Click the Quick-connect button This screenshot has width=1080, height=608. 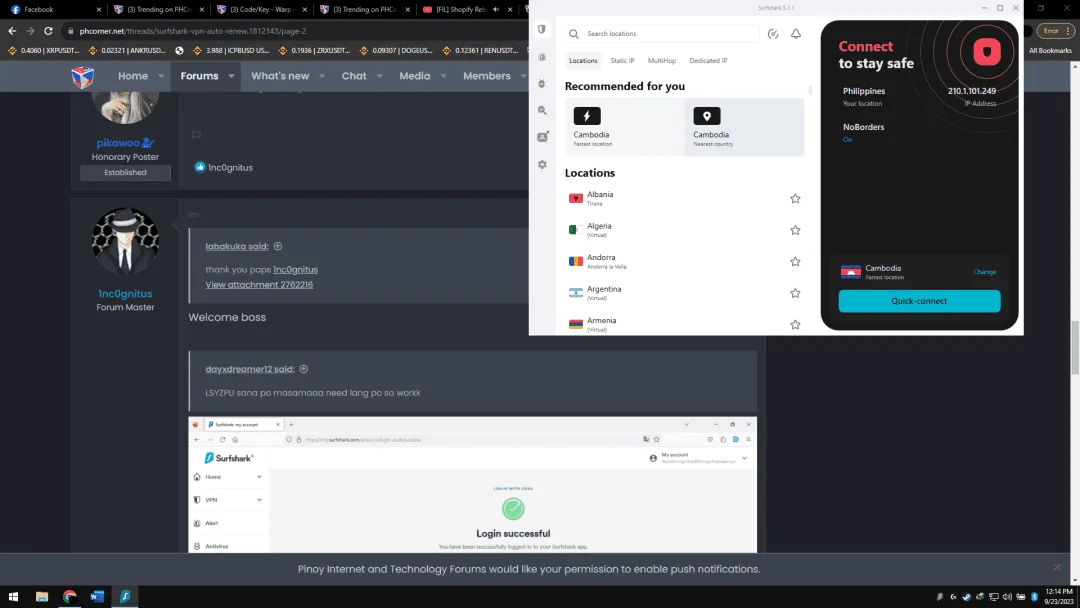(x=919, y=301)
